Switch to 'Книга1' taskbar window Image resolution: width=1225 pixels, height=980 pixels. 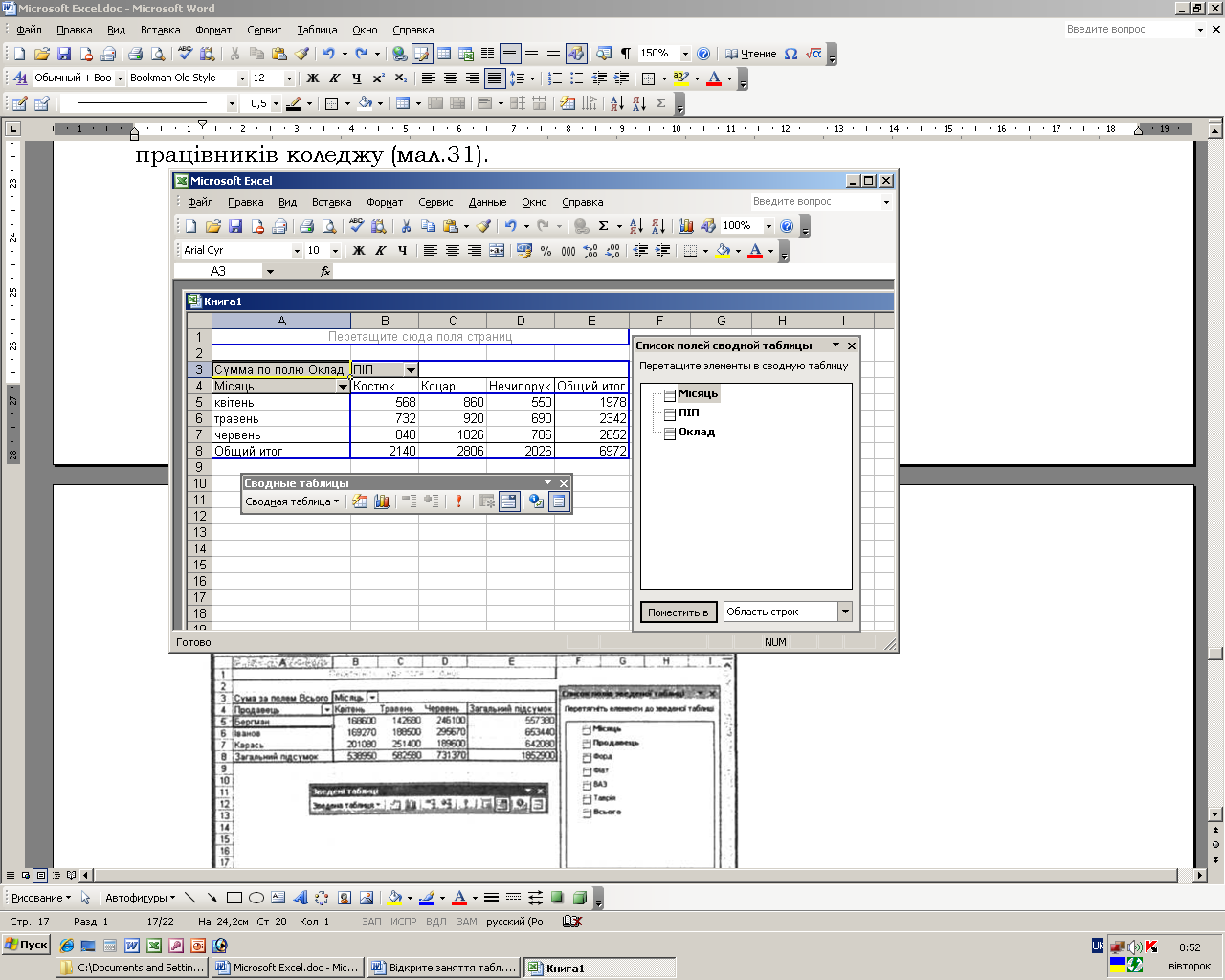click(599, 968)
